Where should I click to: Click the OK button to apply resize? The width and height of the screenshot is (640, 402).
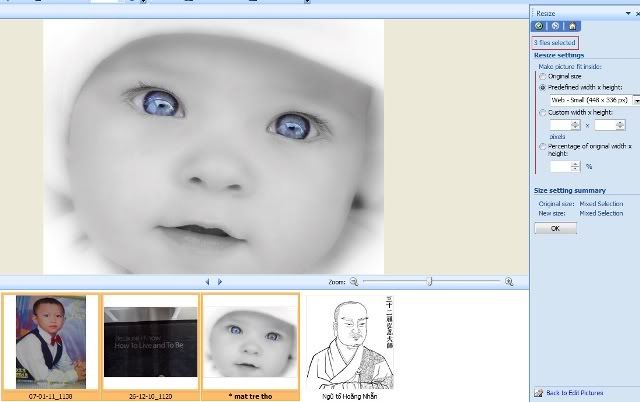coord(555,228)
